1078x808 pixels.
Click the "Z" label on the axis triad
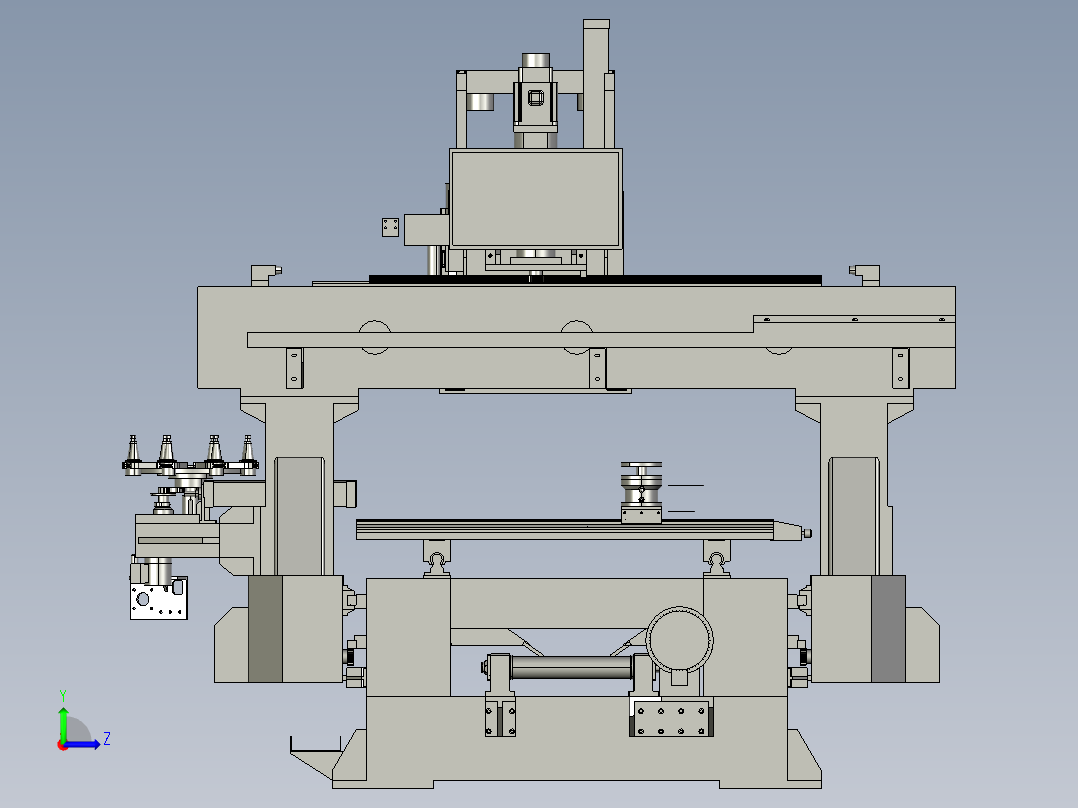pos(107,739)
